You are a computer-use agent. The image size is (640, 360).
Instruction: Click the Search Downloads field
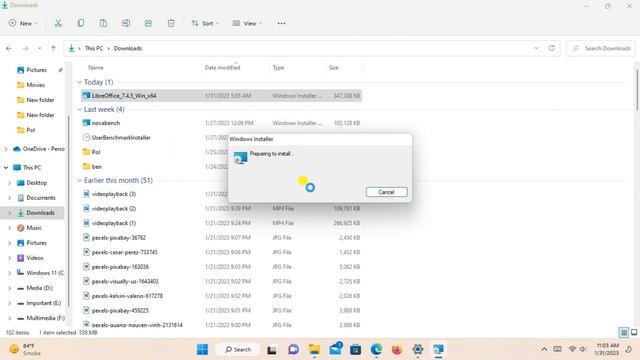click(x=601, y=48)
